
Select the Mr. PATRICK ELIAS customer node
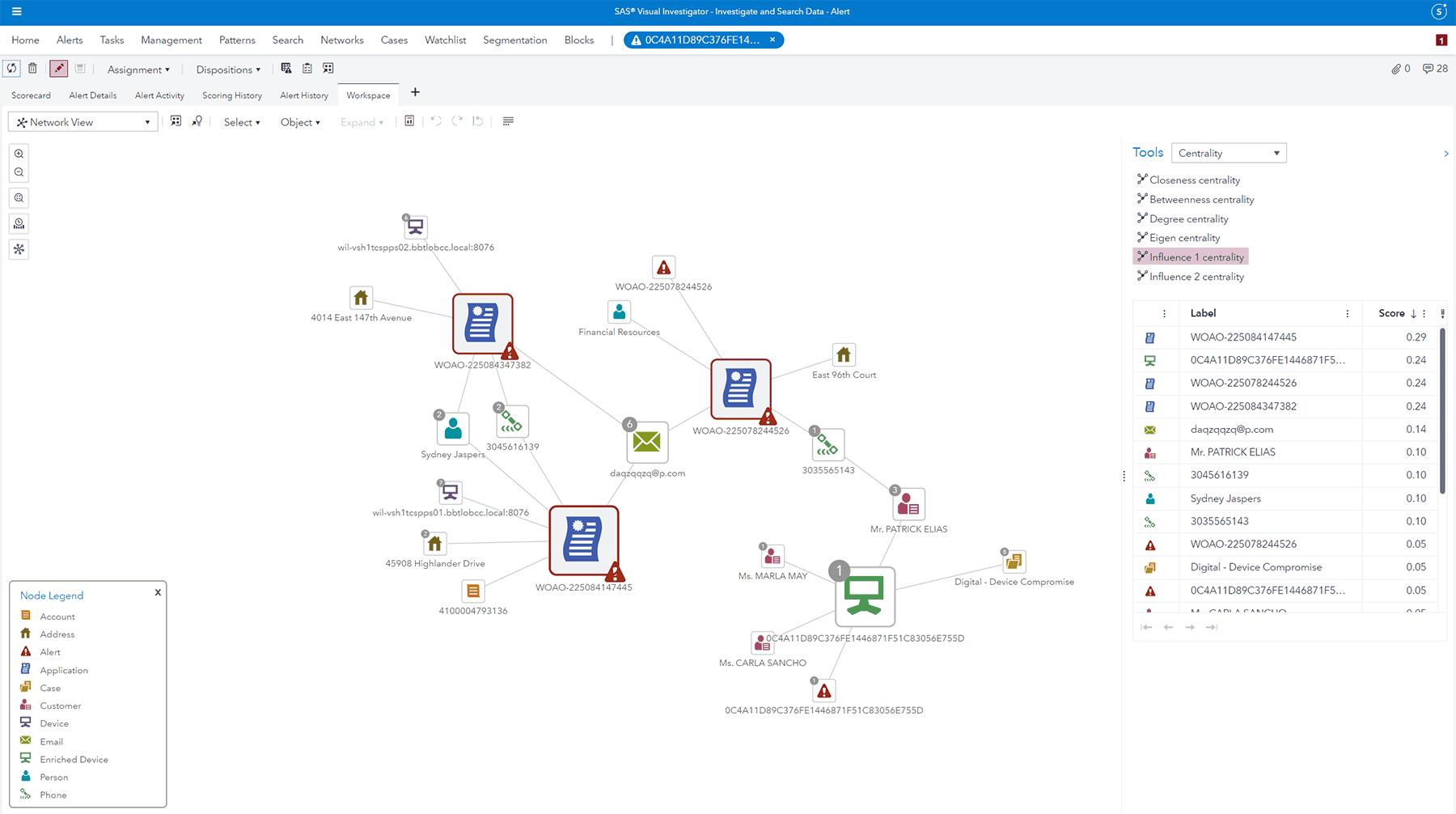(x=908, y=505)
